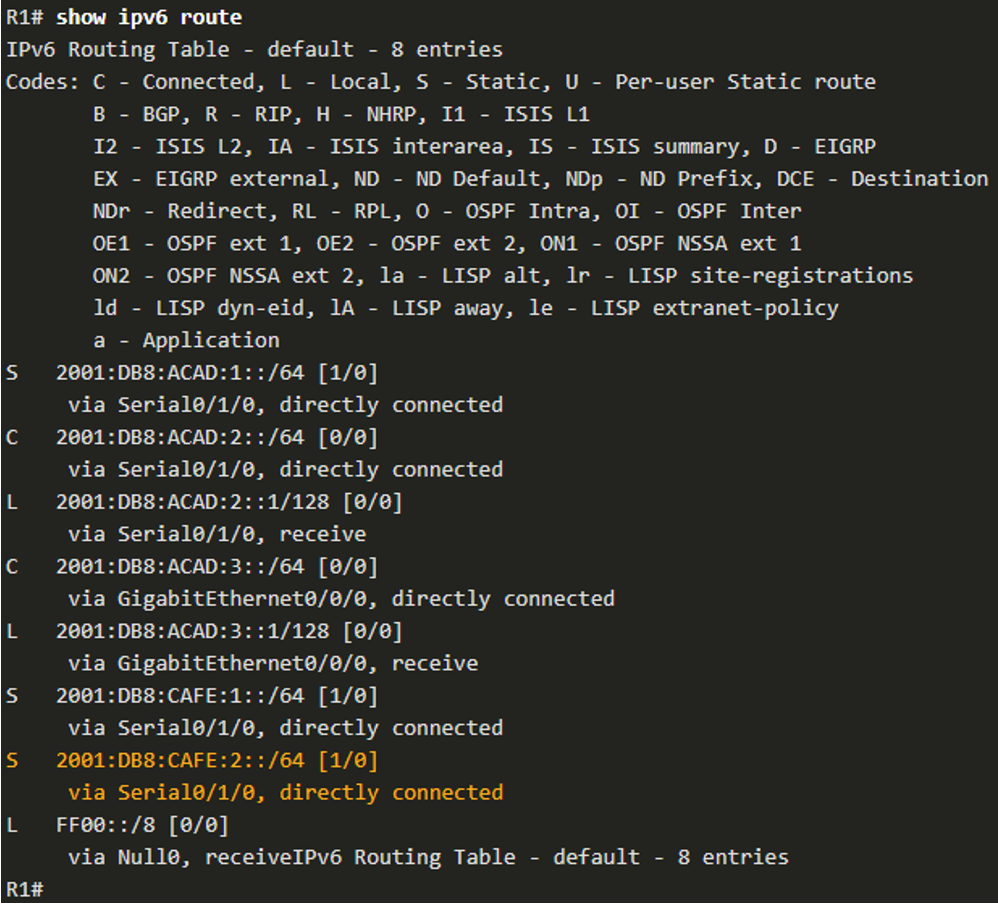This screenshot has width=998, height=904.
Task: Click the 'via GigabitEthernet0/0/0, directly connected' line
Action: pos(342,598)
